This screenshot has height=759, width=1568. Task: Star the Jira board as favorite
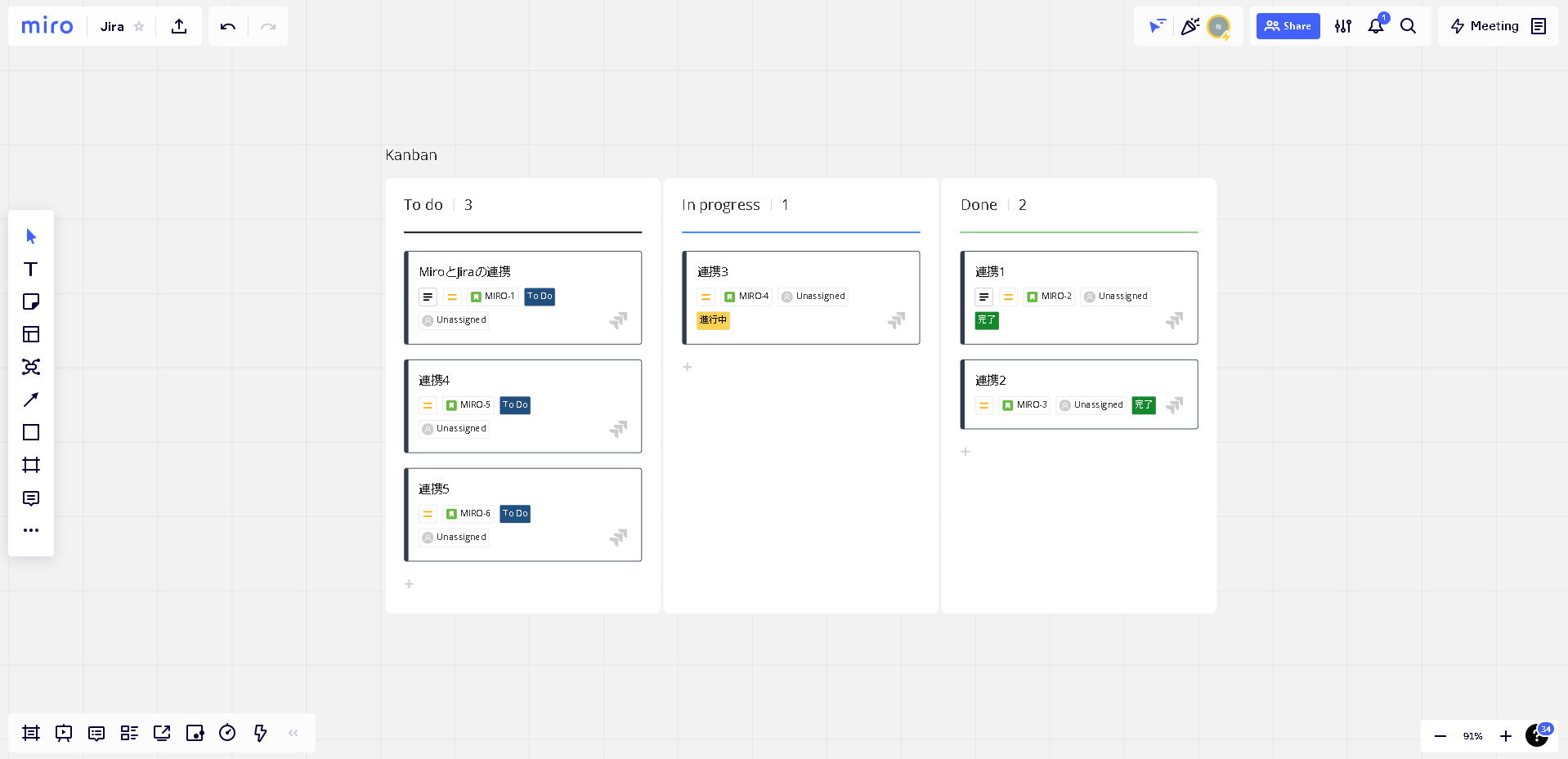(139, 26)
